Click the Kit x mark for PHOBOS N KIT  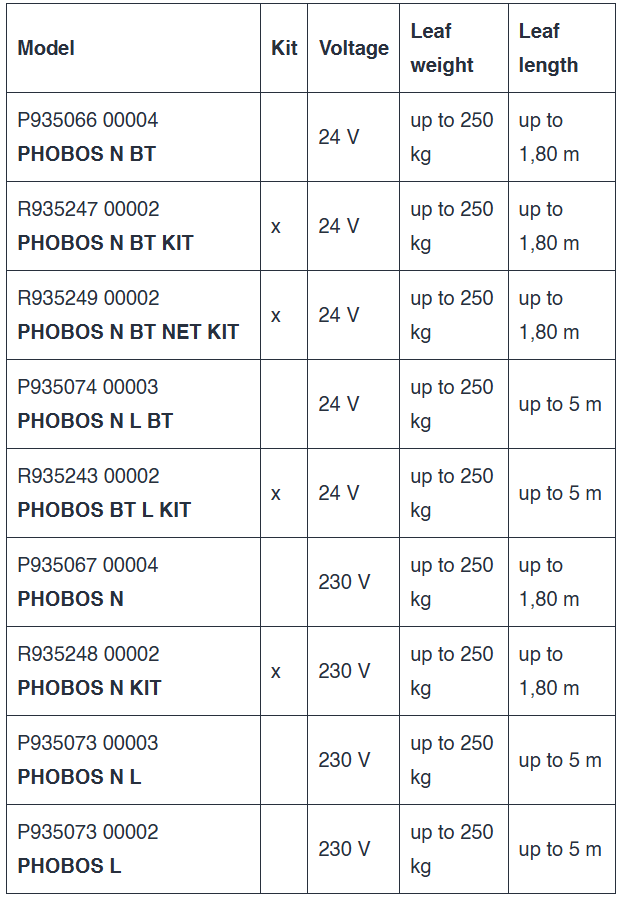(276, 672)
